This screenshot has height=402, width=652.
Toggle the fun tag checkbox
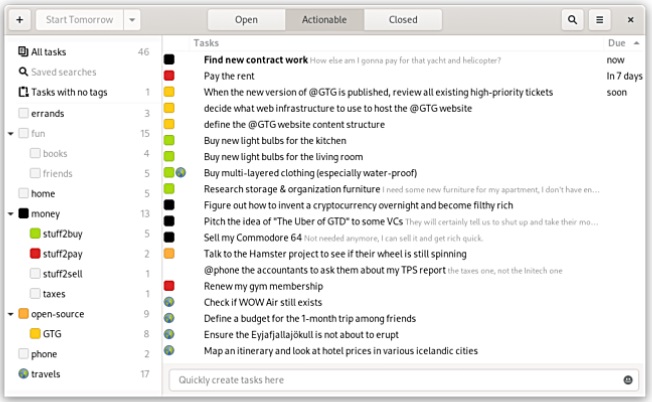pyautogui.click(x=24, y=133)
